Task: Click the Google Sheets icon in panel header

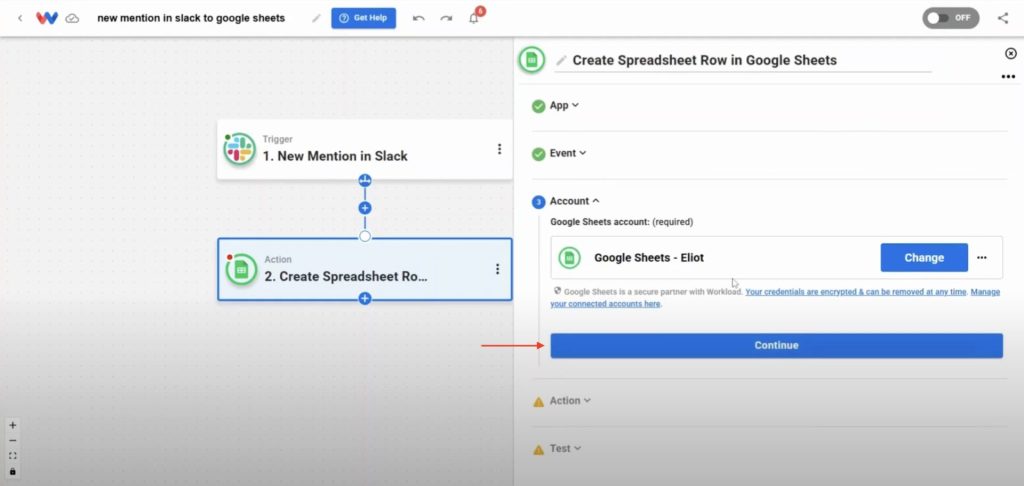Action: coord(532,60)
